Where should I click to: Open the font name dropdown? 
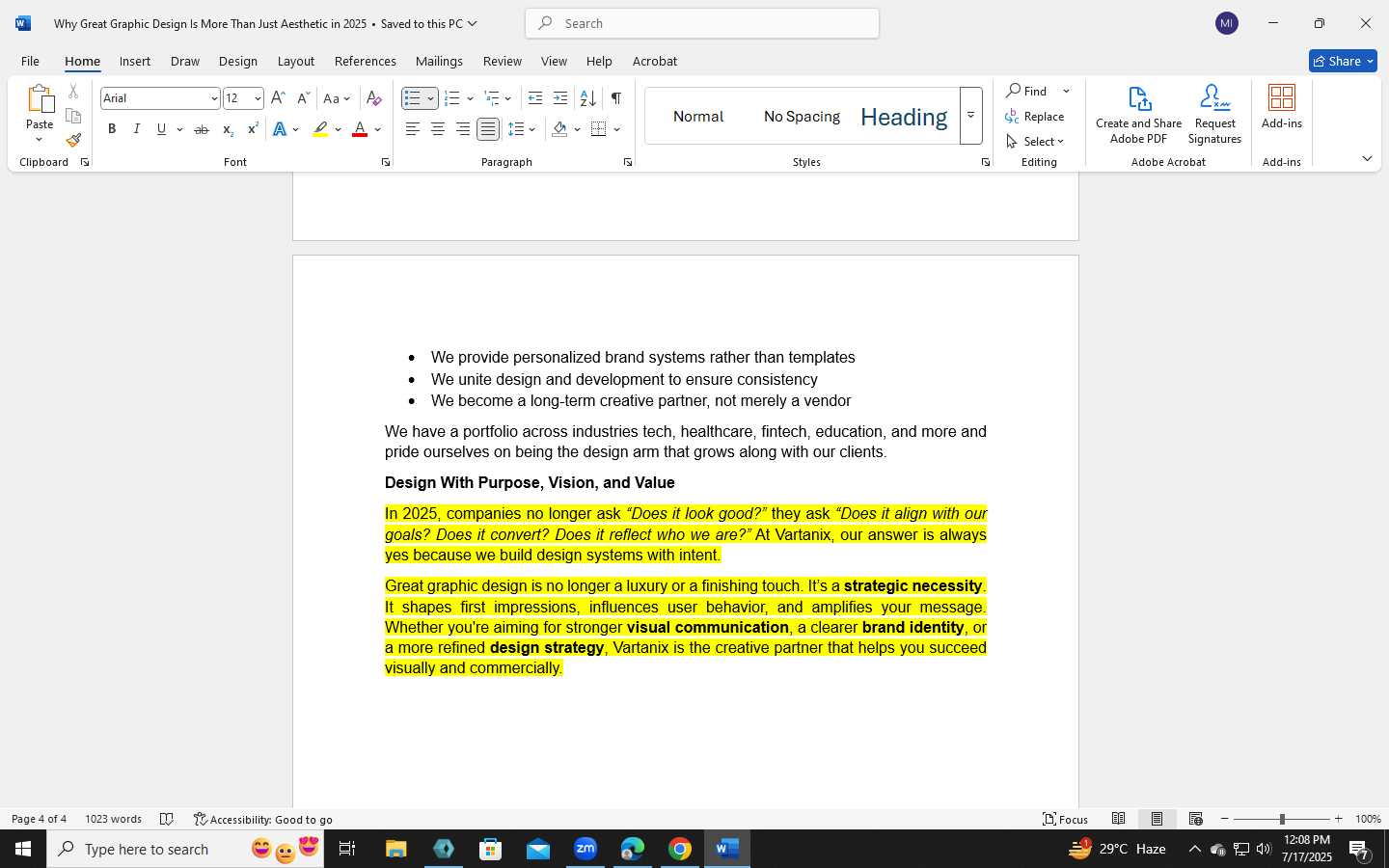pos(214,98)
